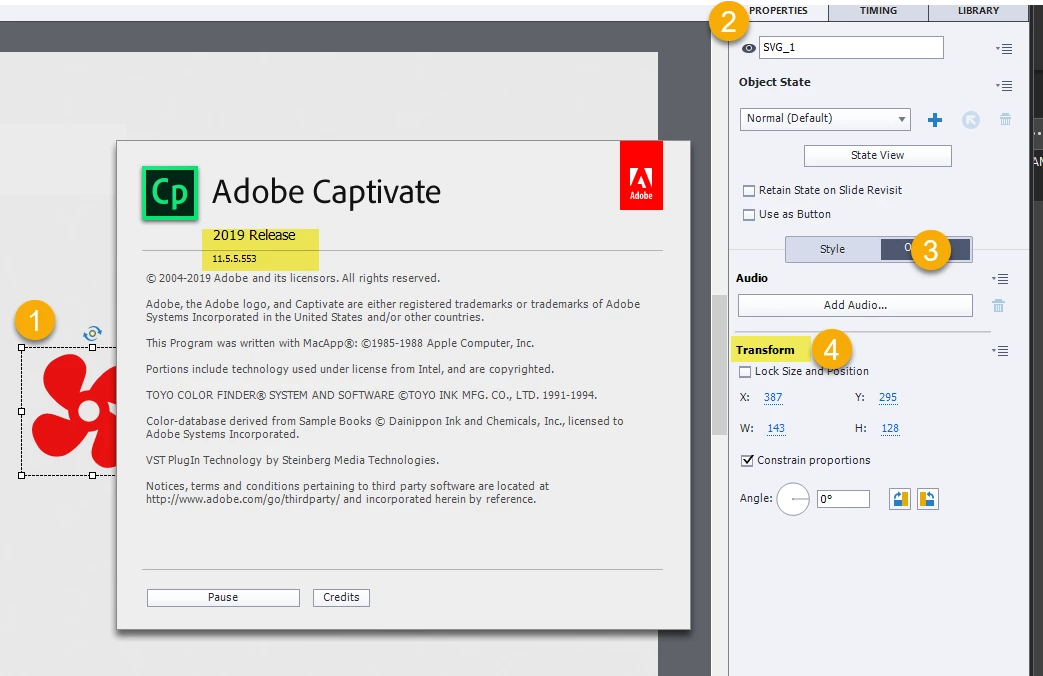
Task: Click the reset state circular arrow icon
Action: (x=970, y=120)
